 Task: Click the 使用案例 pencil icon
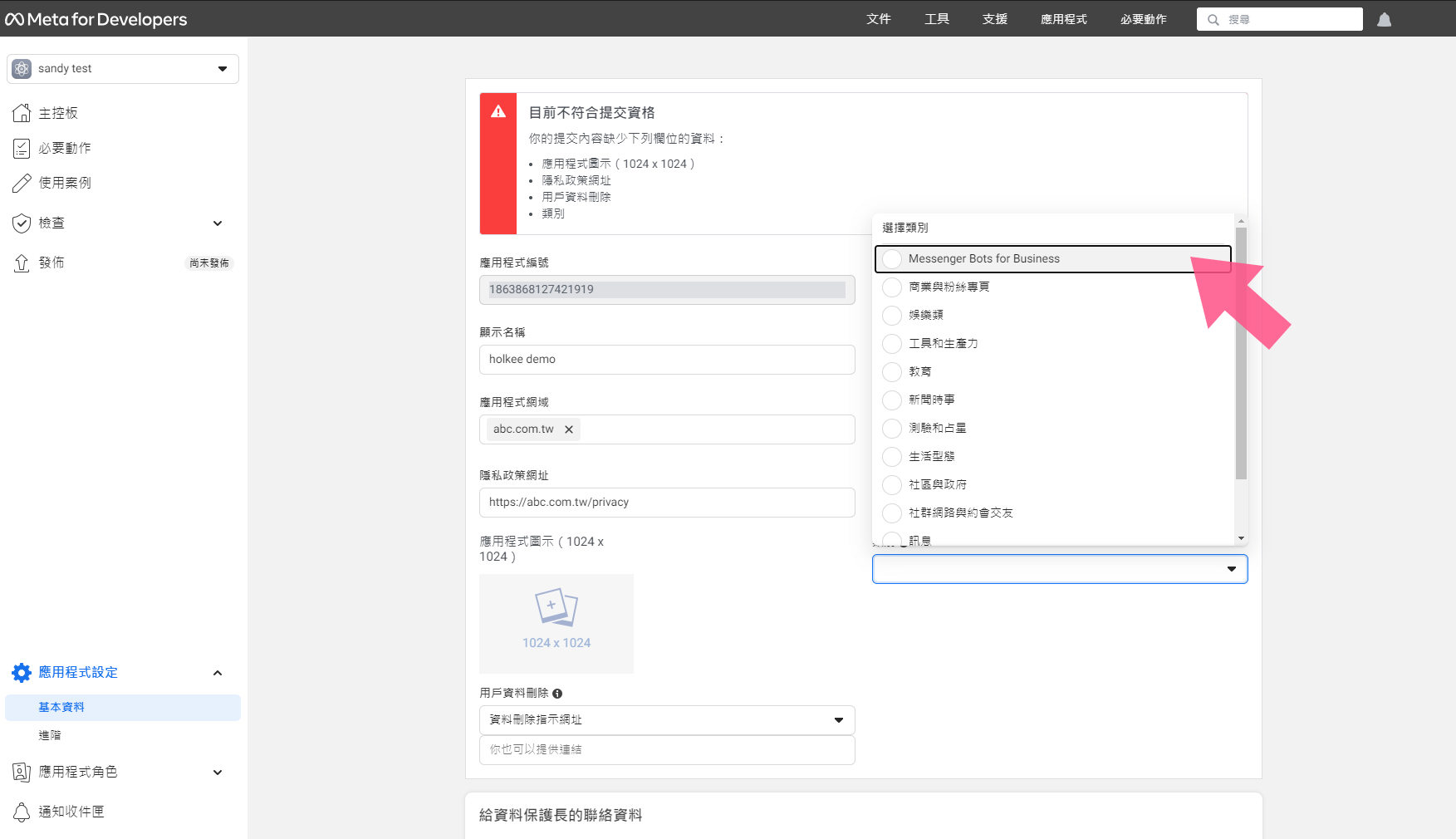22,183
